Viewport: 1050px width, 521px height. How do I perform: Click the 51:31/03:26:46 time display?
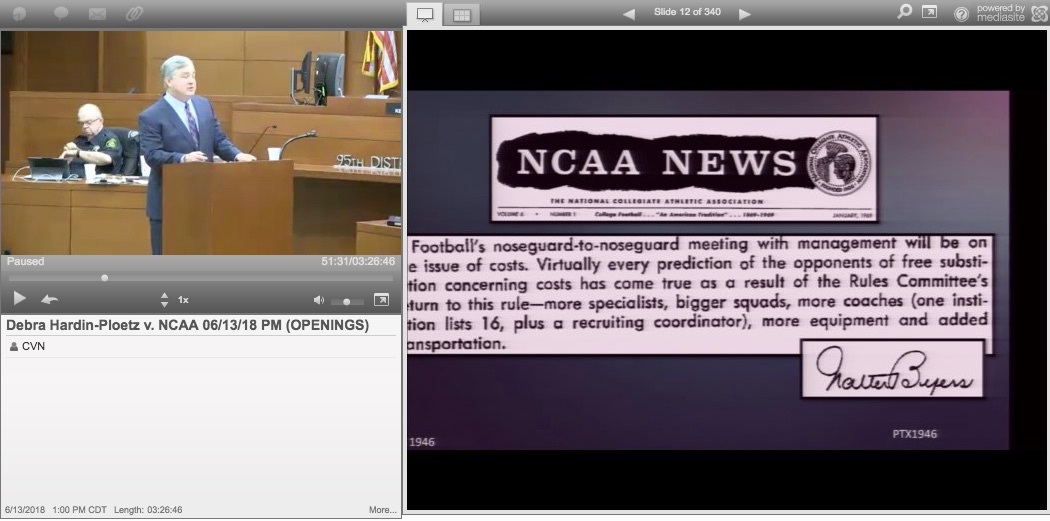click(x=358, y=261)
